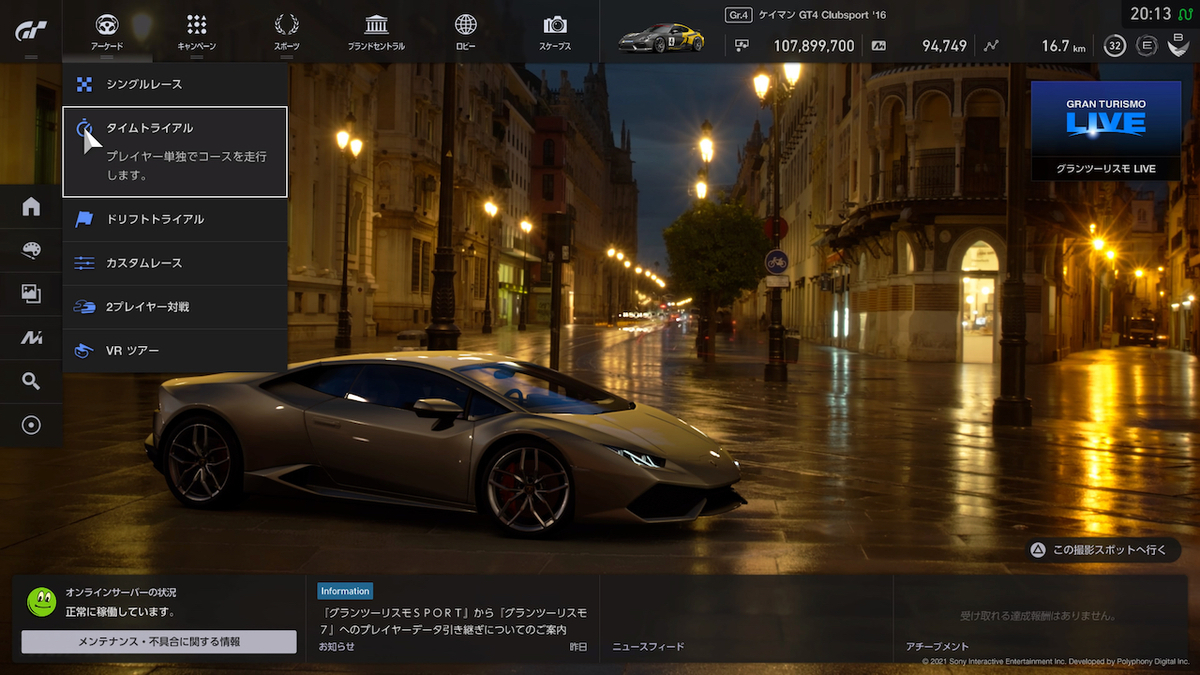Open the スケープス camera tab
The width and height of the screenshot is (1200, 675).
click(x=555, y=32)
